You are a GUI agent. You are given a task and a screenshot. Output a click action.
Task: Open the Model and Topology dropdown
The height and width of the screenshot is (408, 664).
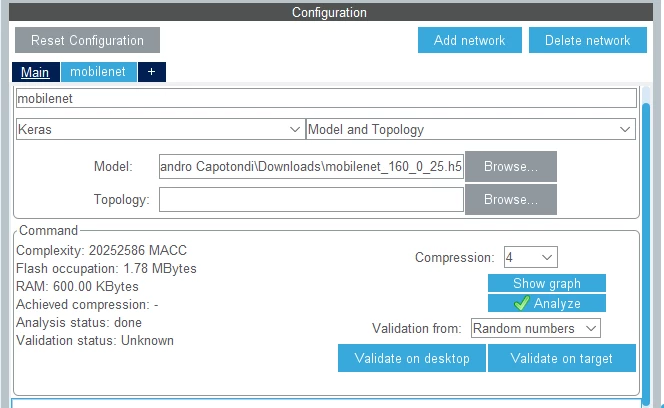click(470, 129)
